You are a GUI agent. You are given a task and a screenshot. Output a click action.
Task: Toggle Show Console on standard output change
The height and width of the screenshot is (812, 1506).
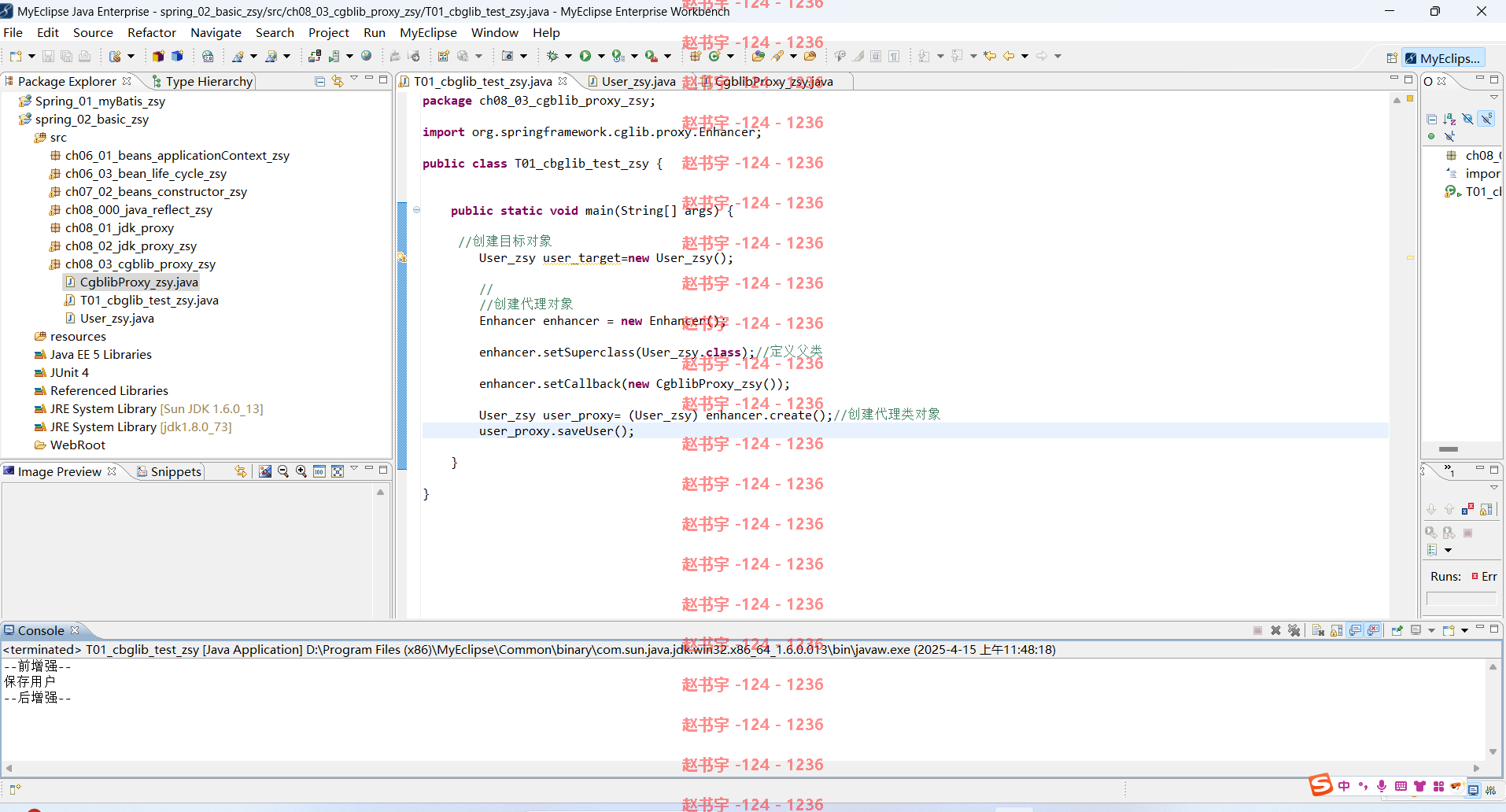click(1355, 630)
